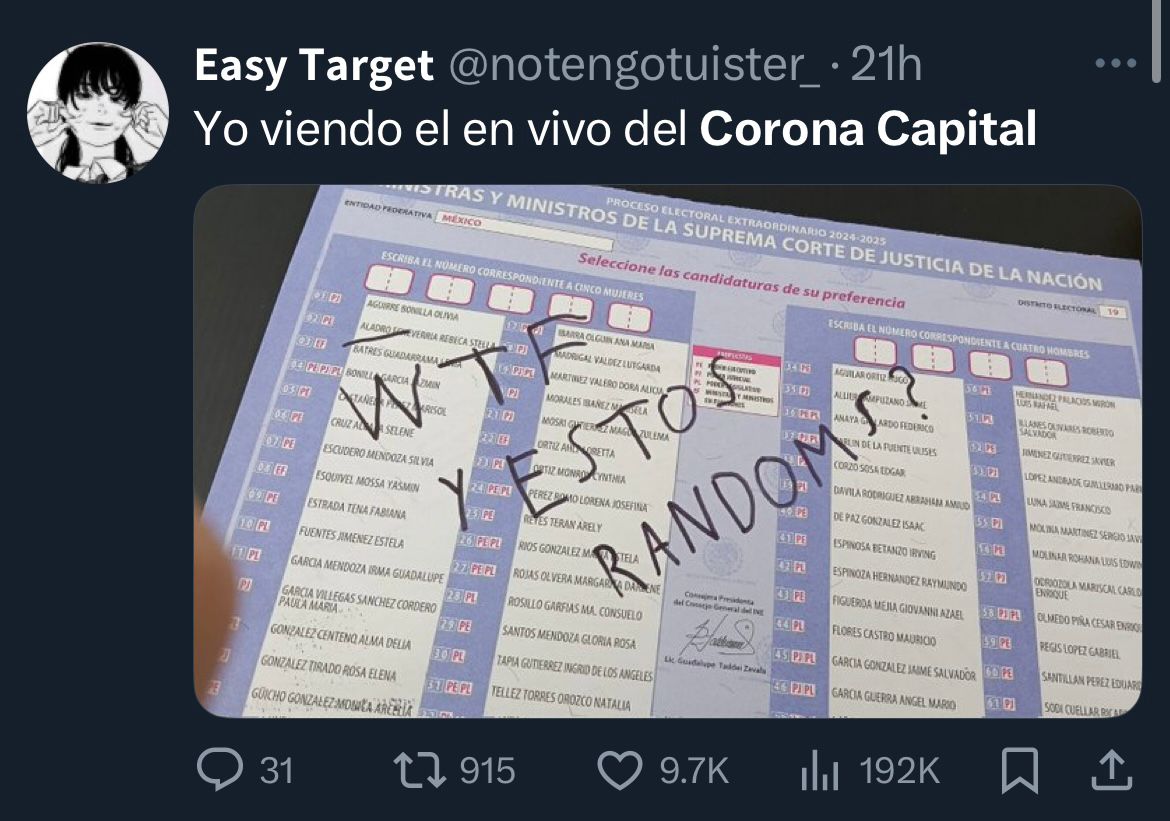The width and height of the screenshot is (1170, 821).
Task: Open the @notengotuister_ handle link
Action: 634,66
